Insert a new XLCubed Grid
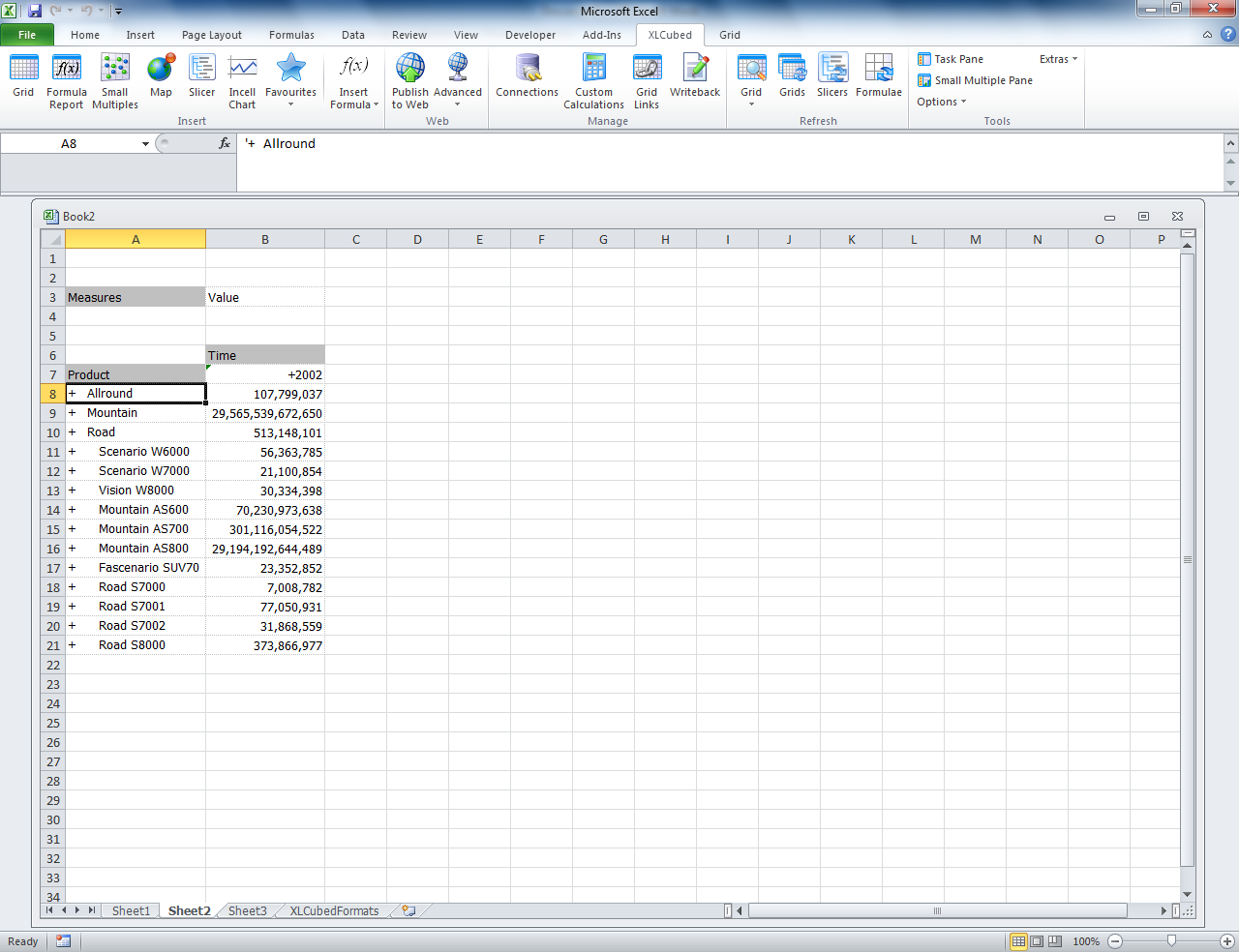 [23, 76]
